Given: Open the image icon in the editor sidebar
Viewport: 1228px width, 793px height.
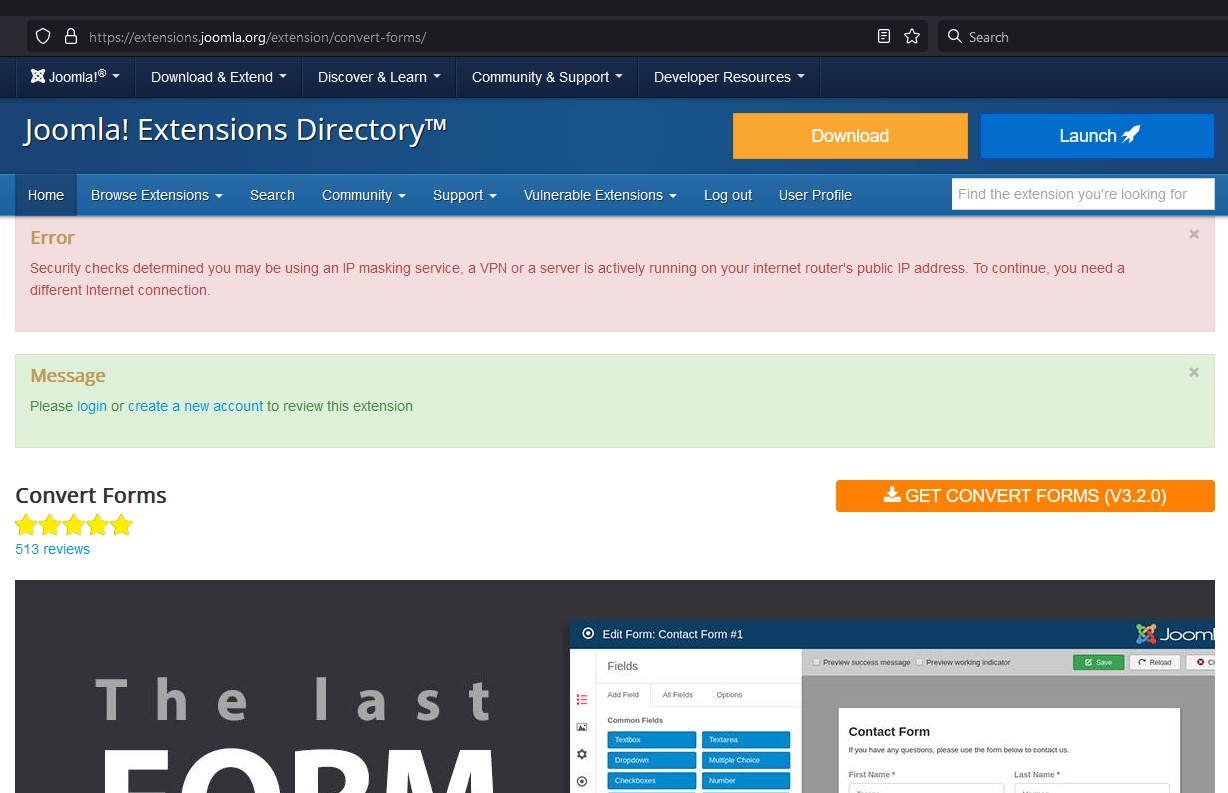Looking at the screenshot, I should (582, 727).
